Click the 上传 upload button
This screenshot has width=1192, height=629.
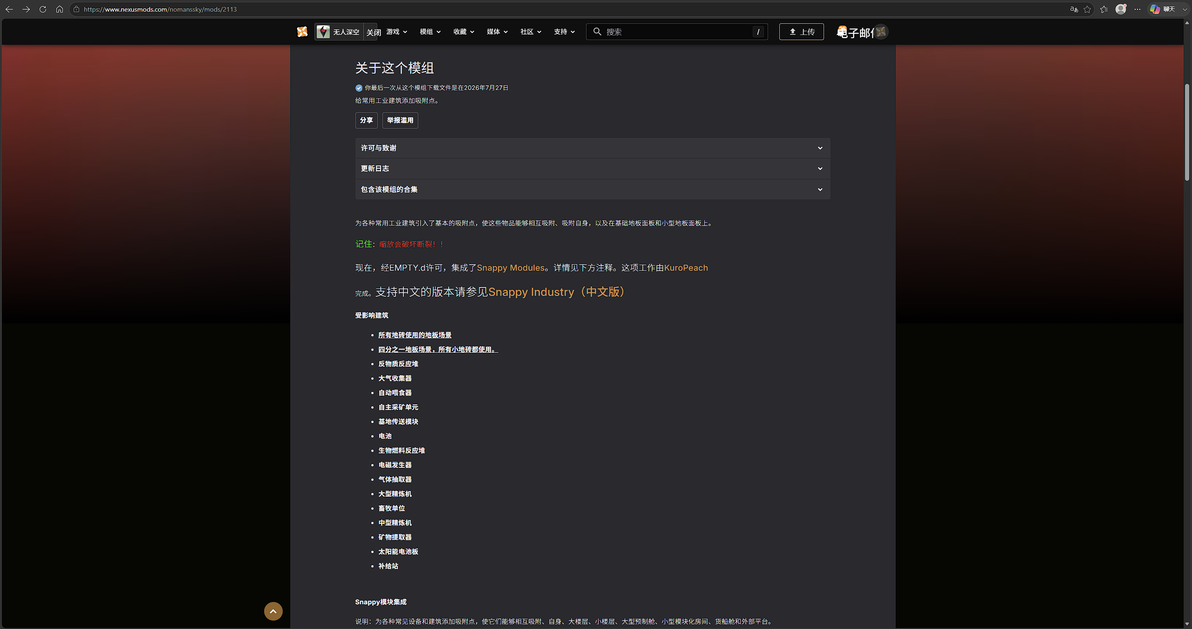pyautogui.click(x=801, y=32)
